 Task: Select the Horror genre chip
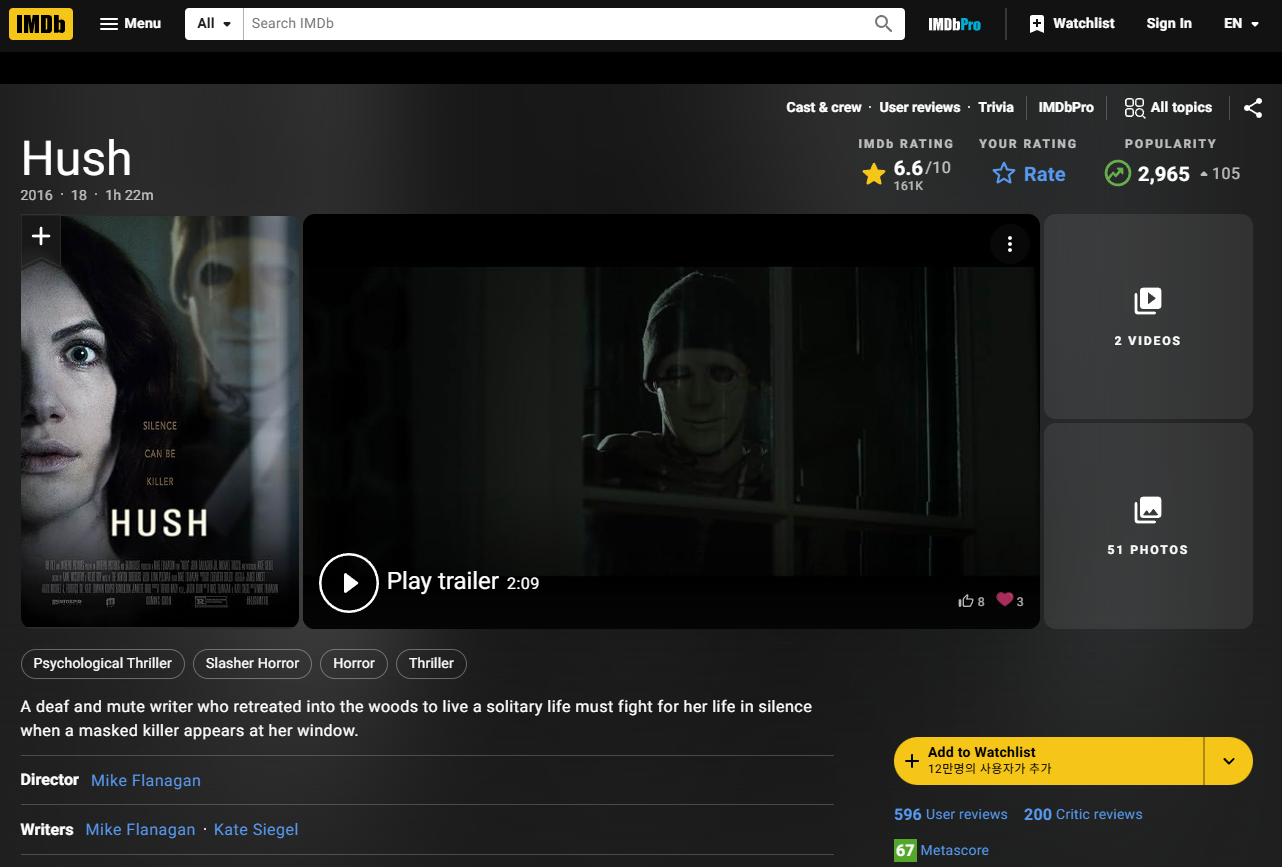coord(354,663)
